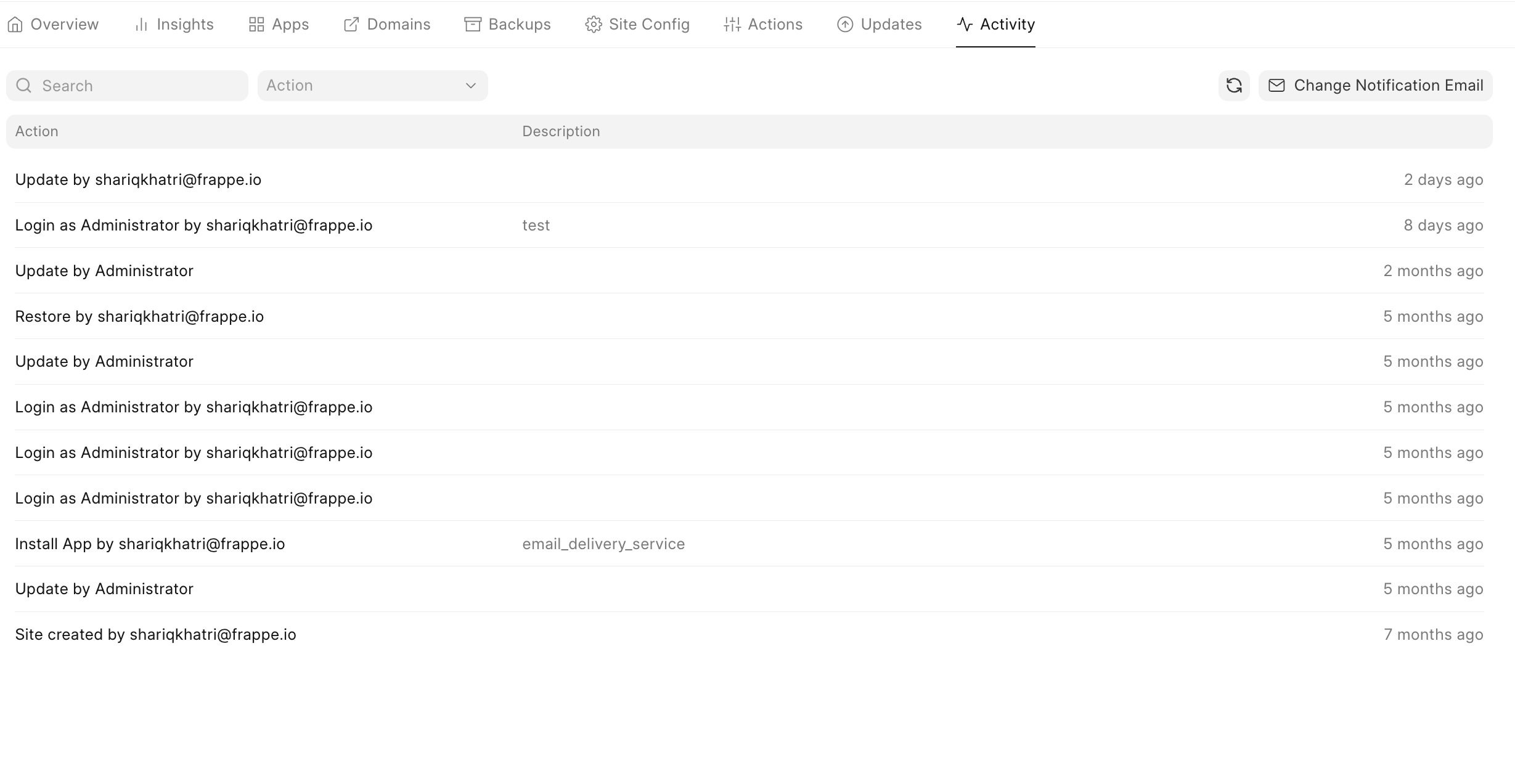The height and width of the screenshot is (784, 1515).
Task: Switch to the Activity tab
Action: pos(995,25)
